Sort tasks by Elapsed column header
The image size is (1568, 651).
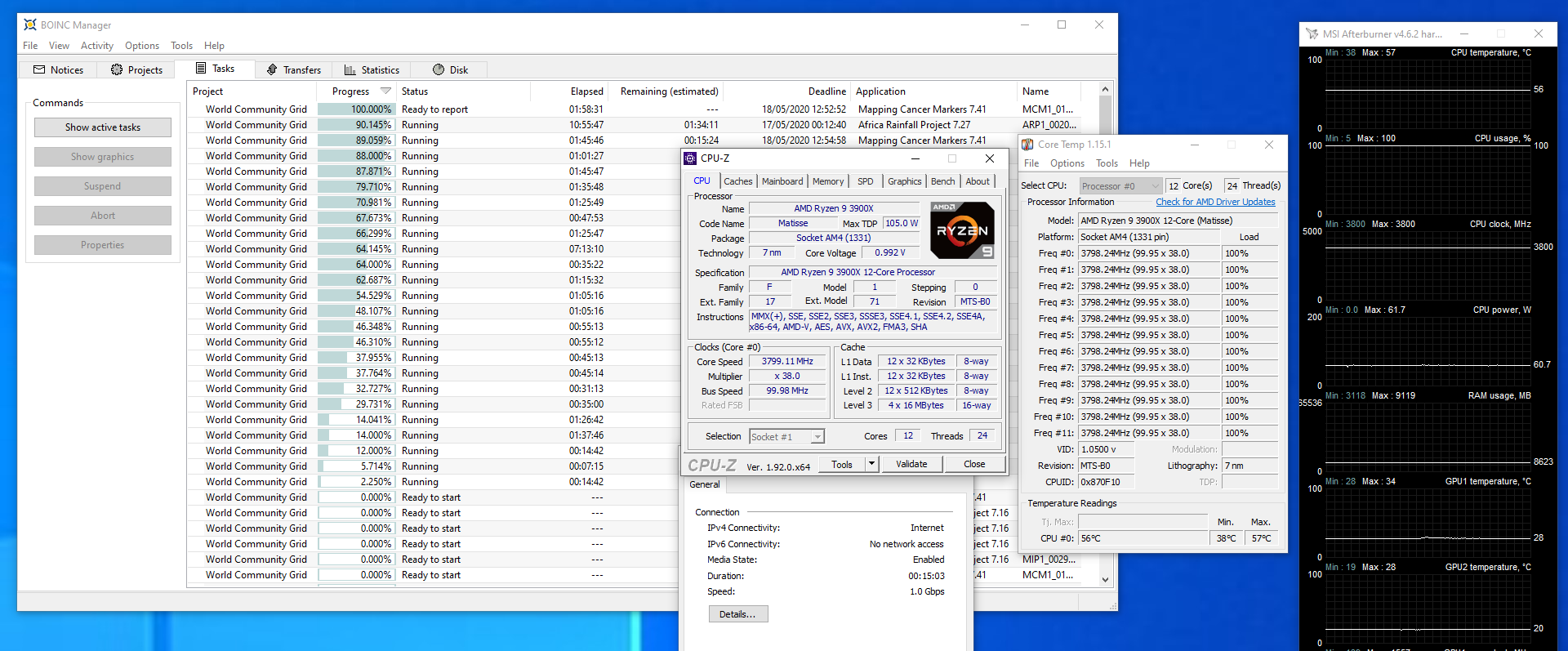[568, 91]
